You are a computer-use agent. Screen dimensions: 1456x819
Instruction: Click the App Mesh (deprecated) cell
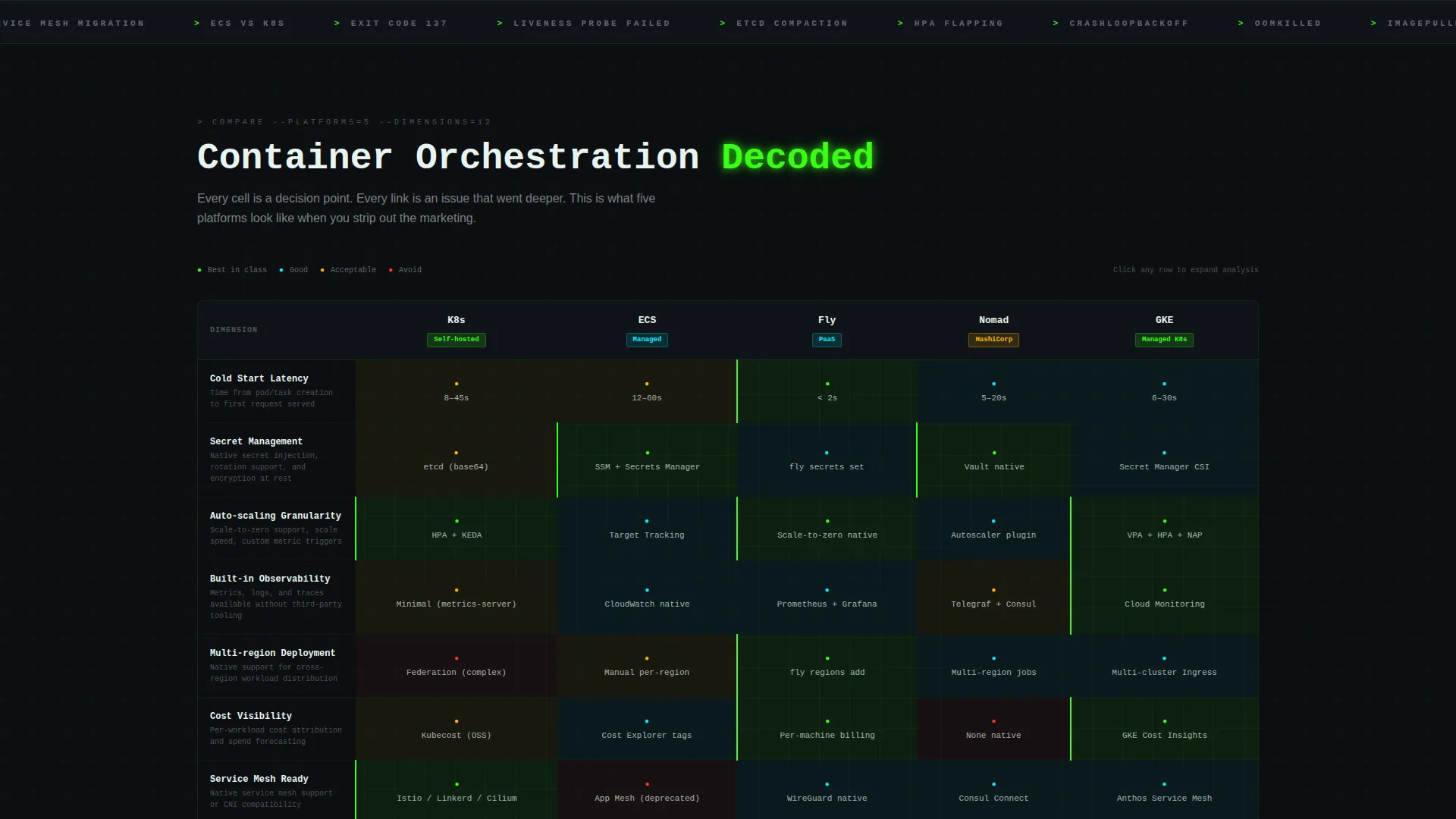coord(647,791)
